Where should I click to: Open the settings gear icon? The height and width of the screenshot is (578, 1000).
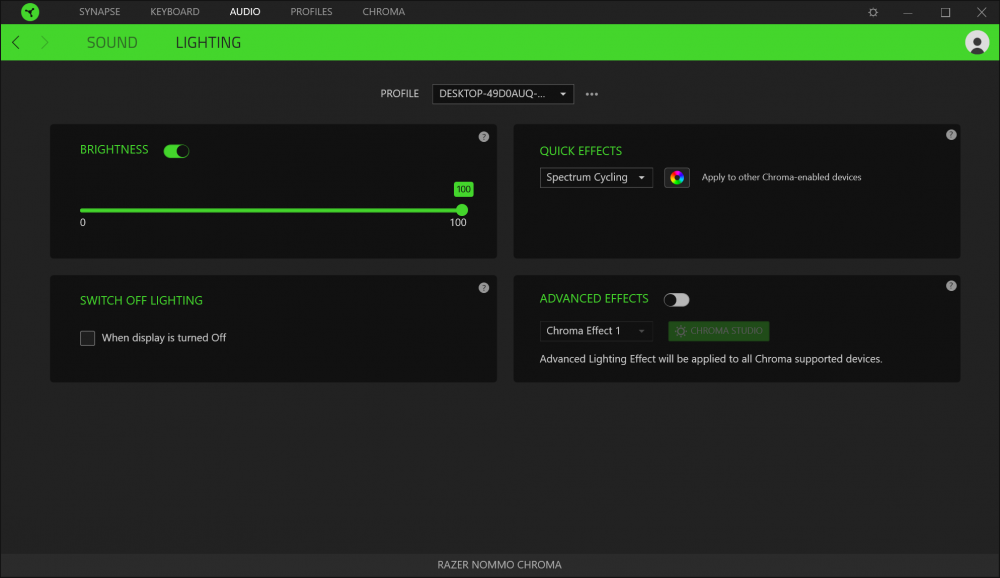(x=873, y=12)
